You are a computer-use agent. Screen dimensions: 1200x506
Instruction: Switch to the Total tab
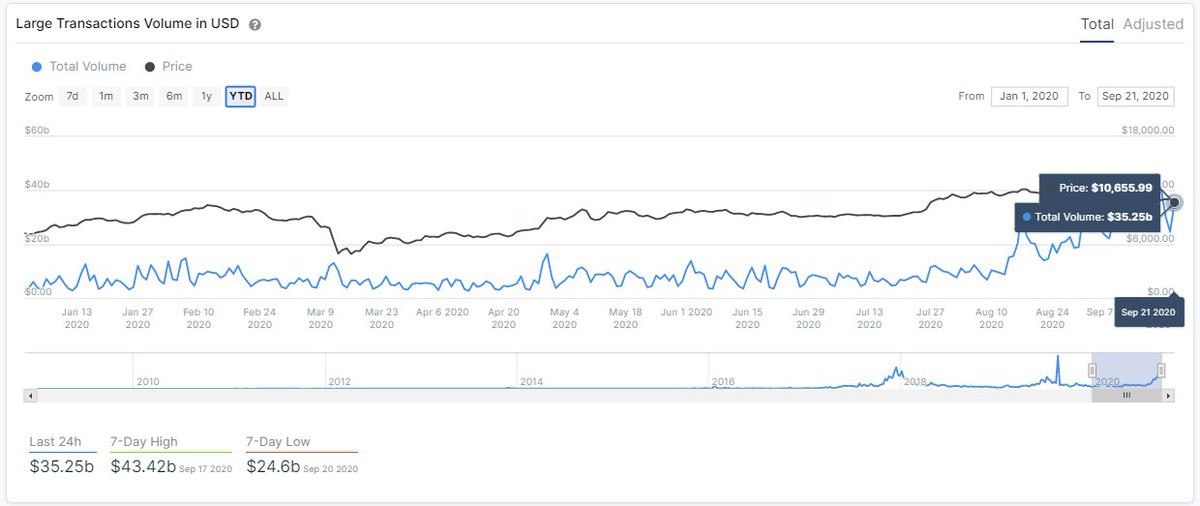pyautogui.click(x=1097, y=24)
